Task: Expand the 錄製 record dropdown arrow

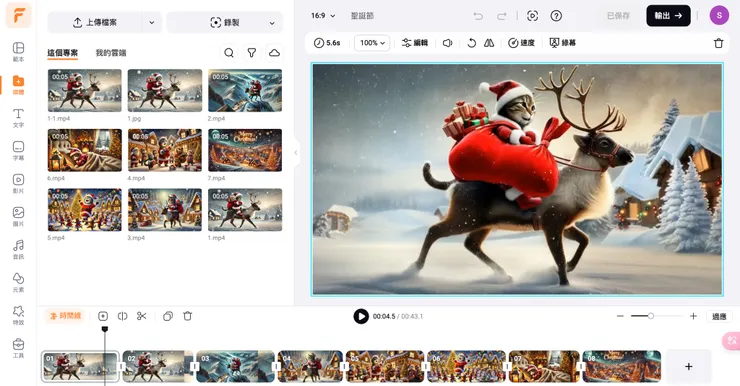Action: pyautogui.click(x=272, y=23)
